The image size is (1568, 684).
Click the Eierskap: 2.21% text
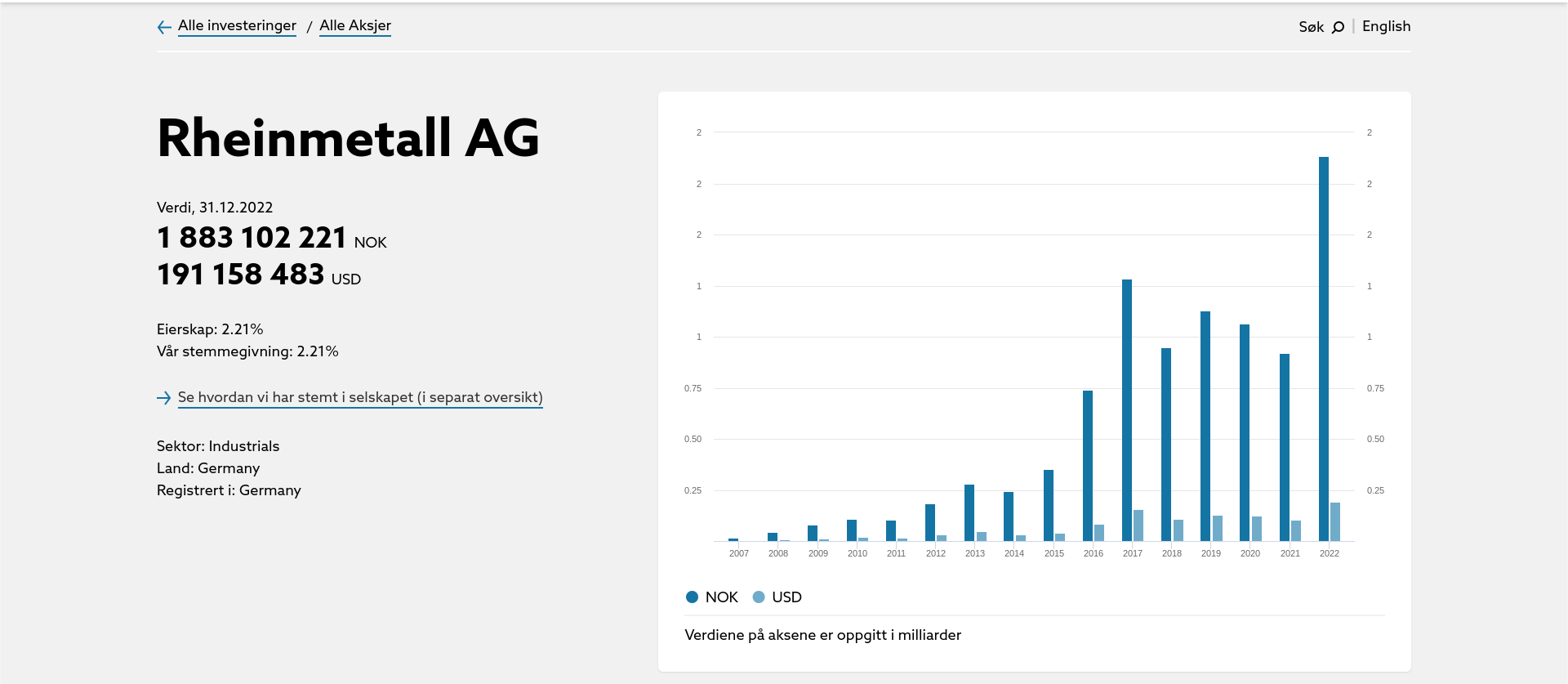210,329
